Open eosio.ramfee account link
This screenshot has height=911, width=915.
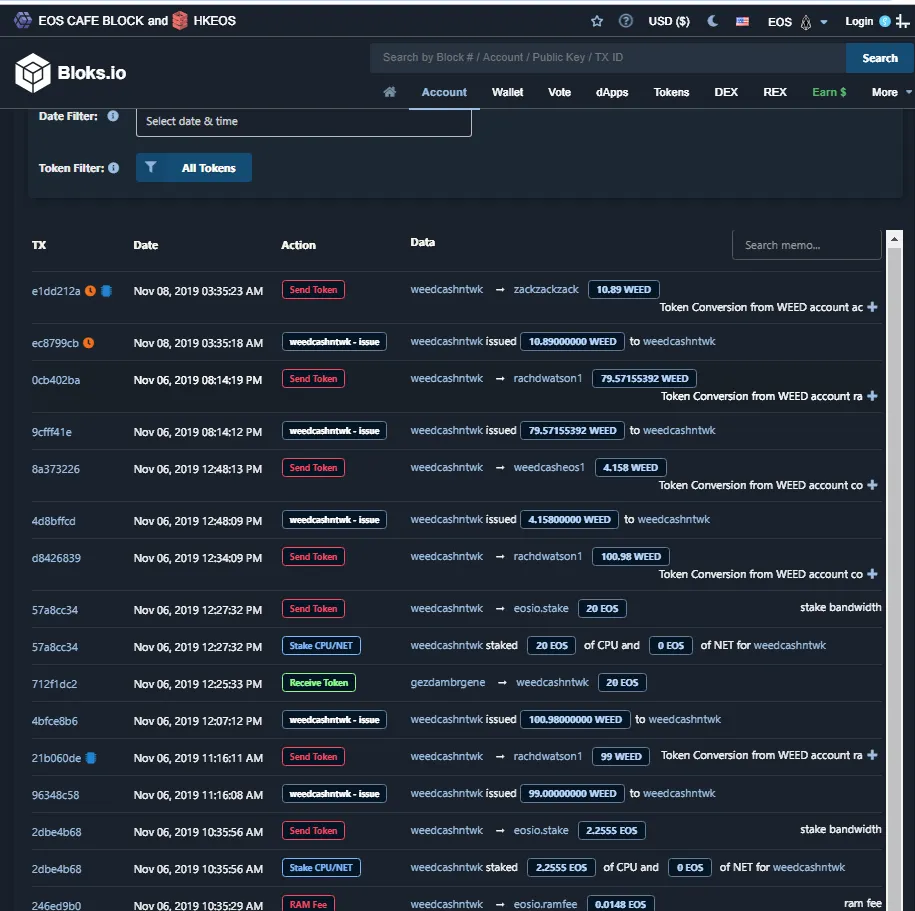tap(545, 904)
